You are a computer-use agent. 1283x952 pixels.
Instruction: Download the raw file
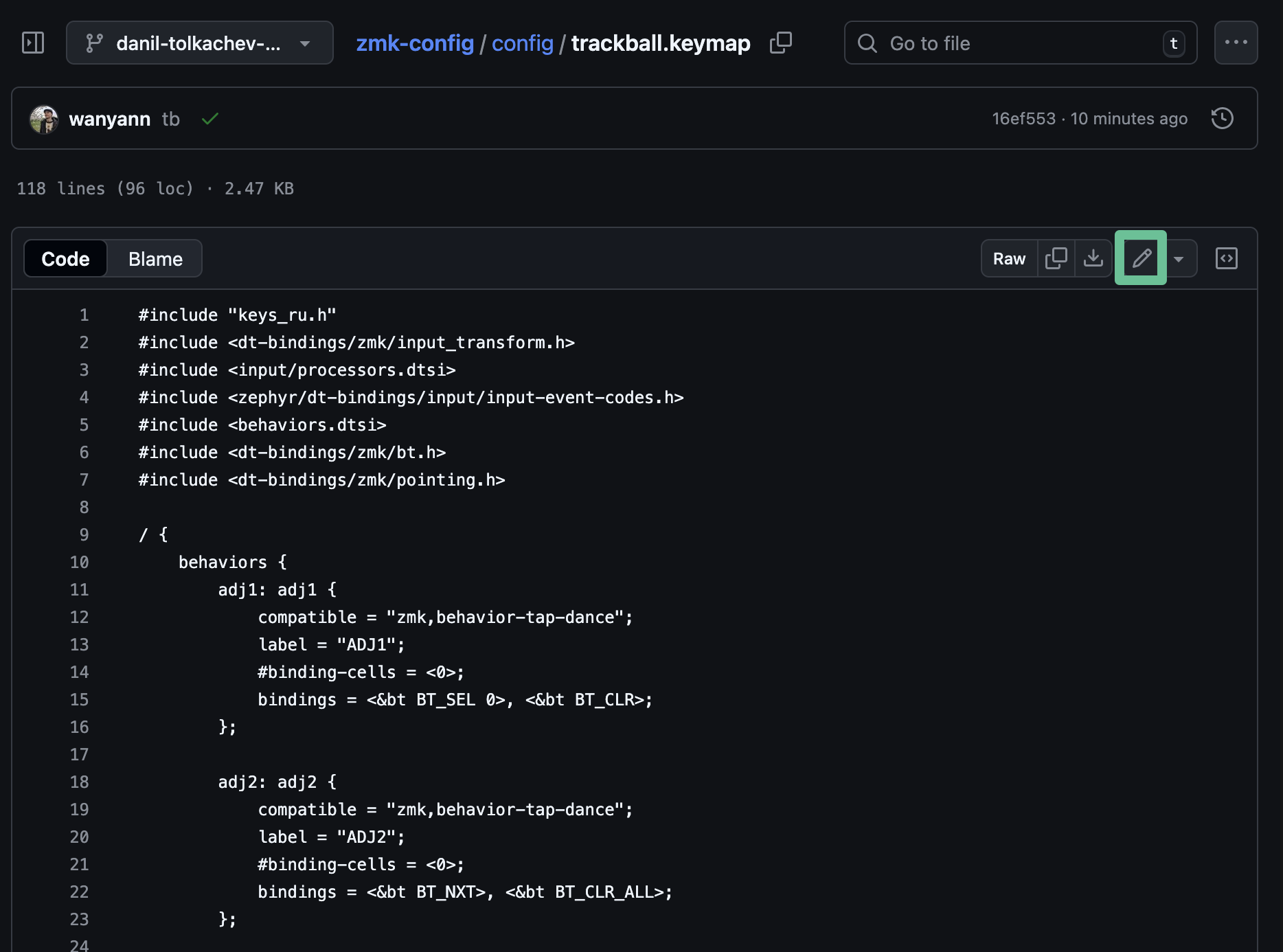click(x=1093, y=259)
